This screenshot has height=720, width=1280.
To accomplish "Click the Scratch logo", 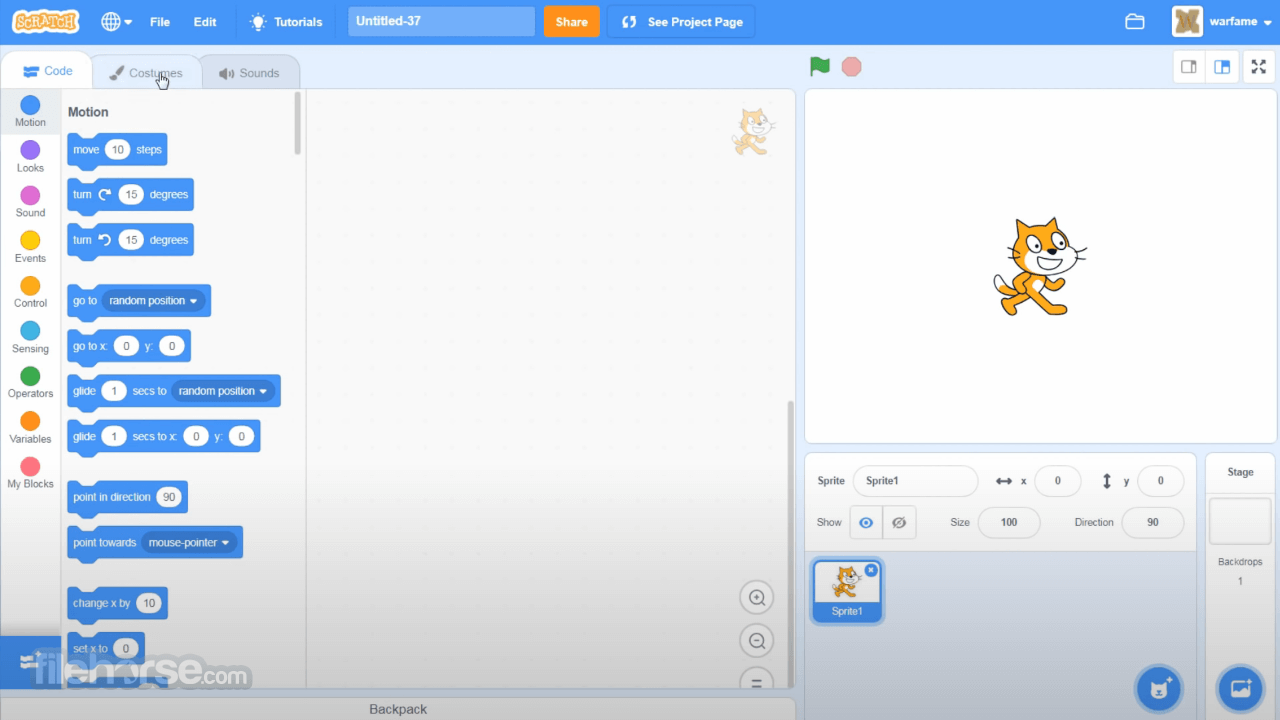I will (46, 21).
